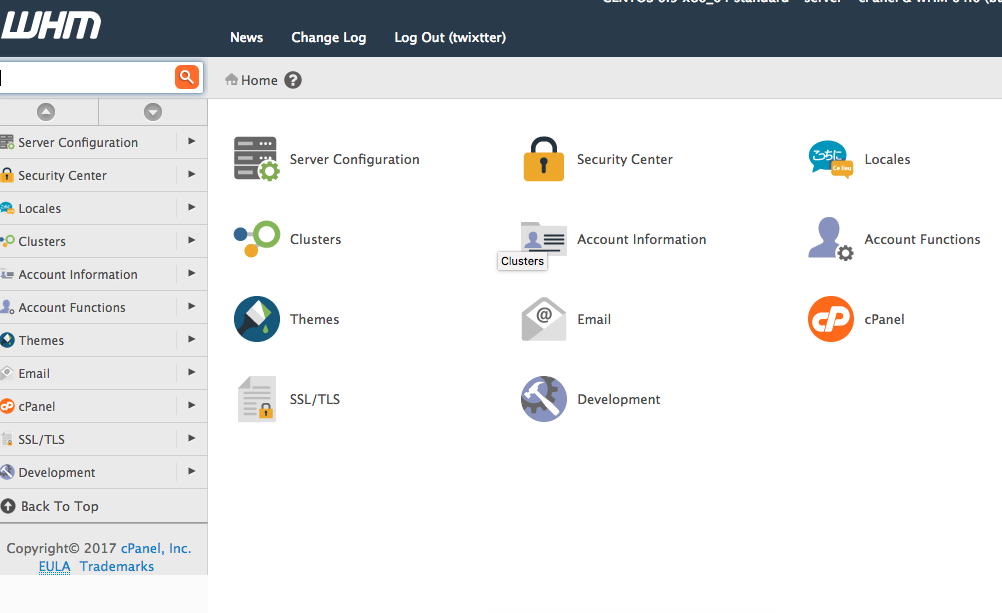
Task: Click the orange search magnifier button
Action: click(x=187, y=77)
